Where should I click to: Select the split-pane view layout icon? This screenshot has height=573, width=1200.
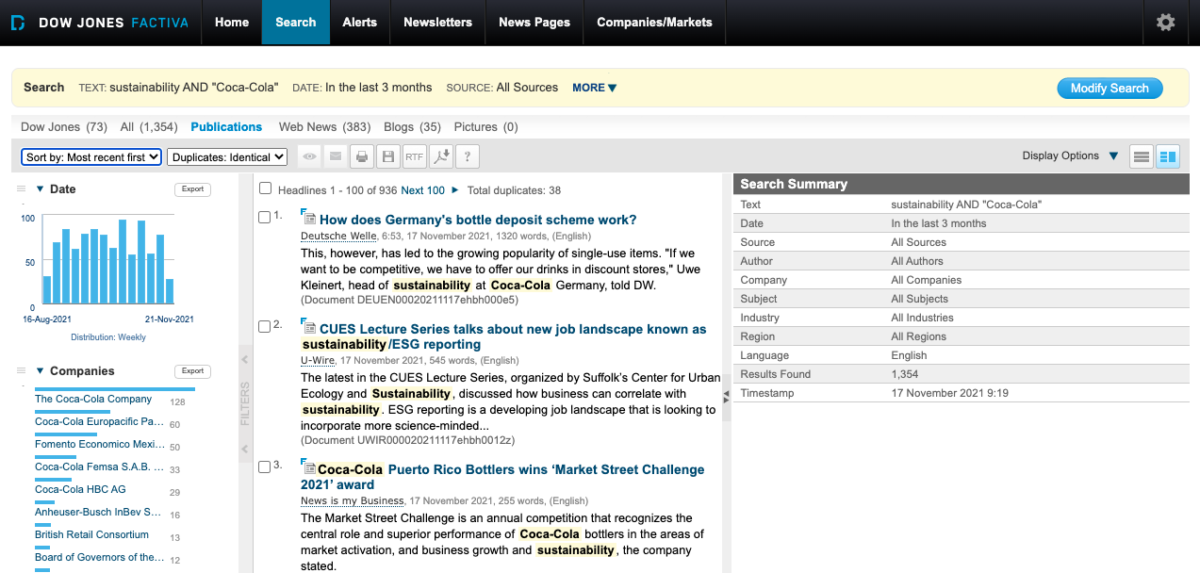click(1167, 157)
